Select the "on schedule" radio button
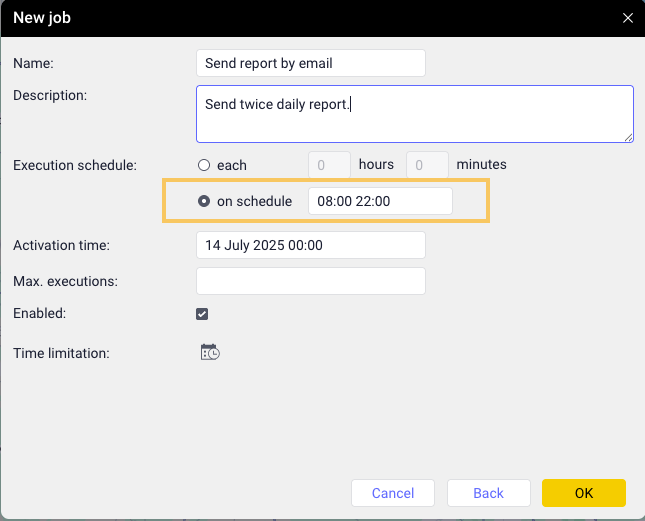The image size is (645, 521). click(204, 201)
